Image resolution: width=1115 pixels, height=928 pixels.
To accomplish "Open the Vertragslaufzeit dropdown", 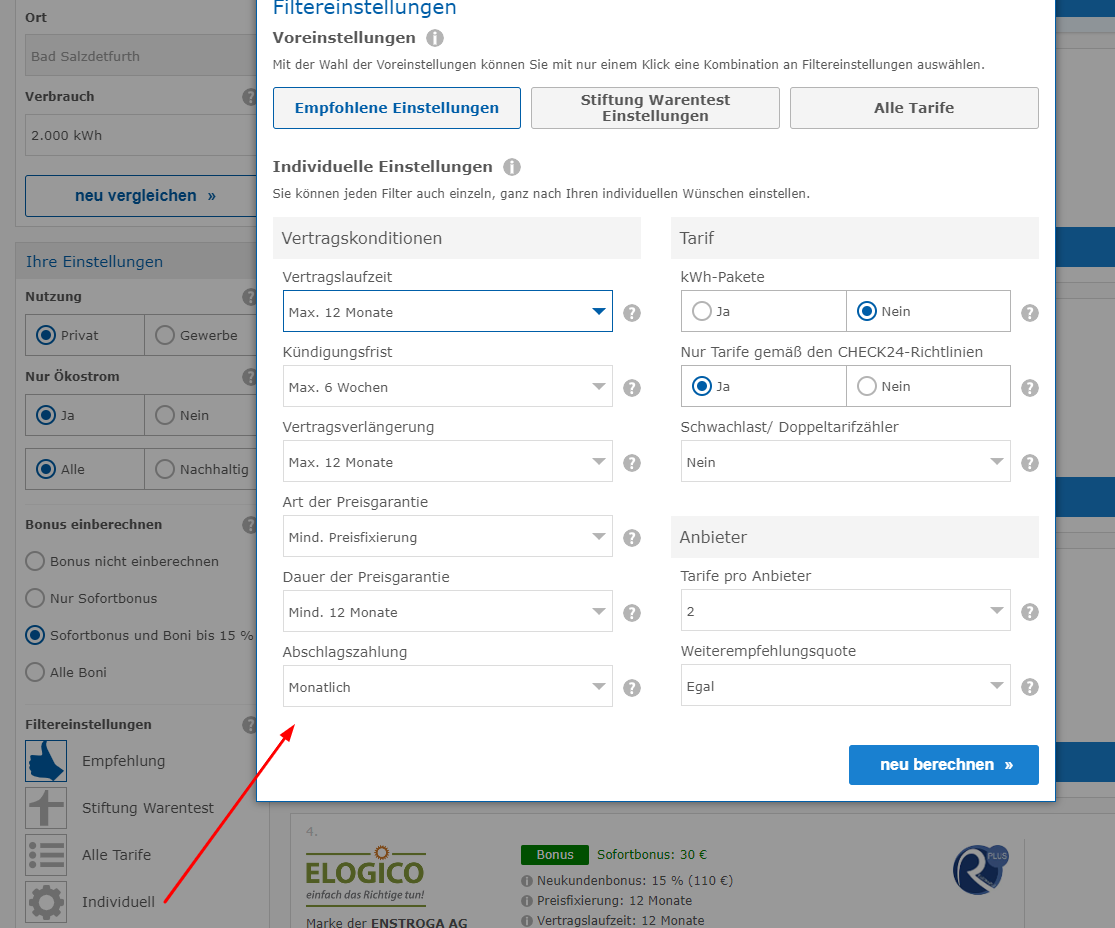I will click(x=447, y=312).
